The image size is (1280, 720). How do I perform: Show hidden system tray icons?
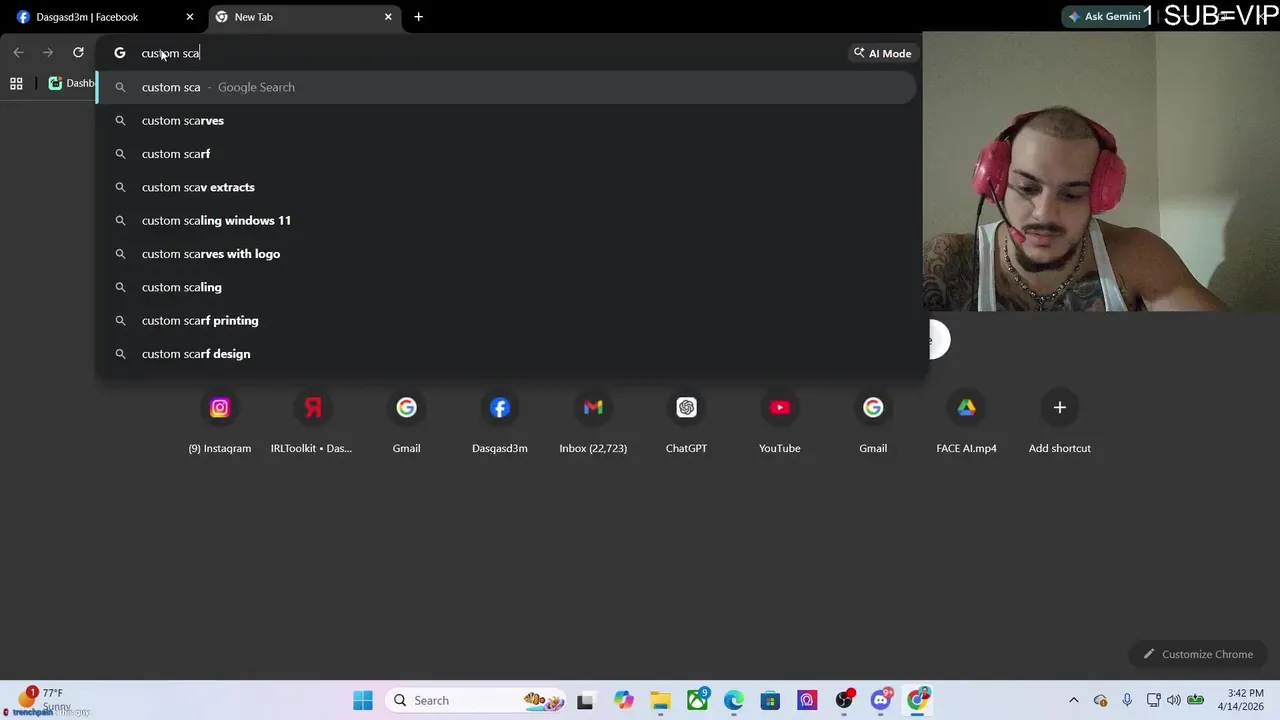point(1074,700)
